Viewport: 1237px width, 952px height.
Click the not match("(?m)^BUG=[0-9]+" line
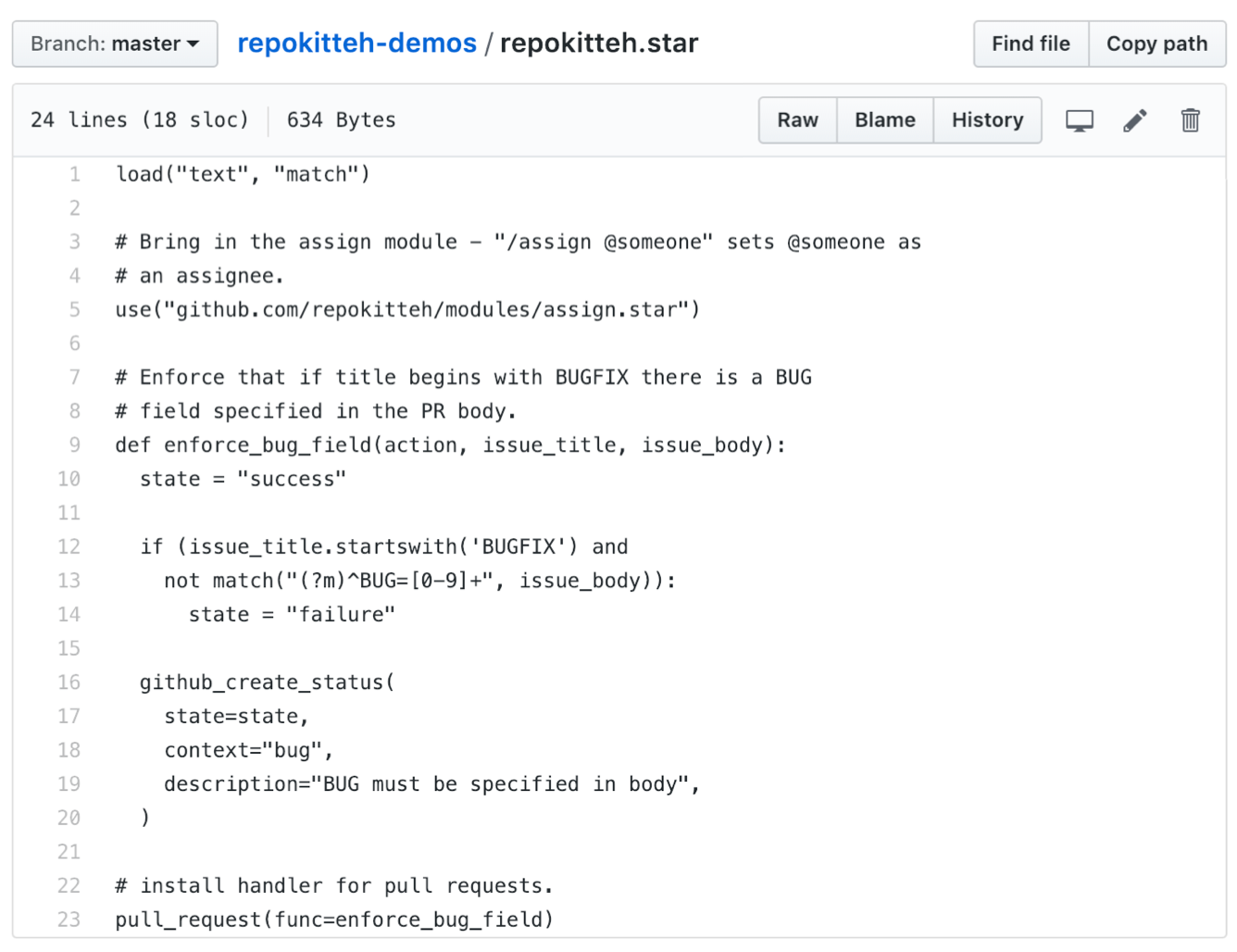pyautogui.click(x=419, y=581)
